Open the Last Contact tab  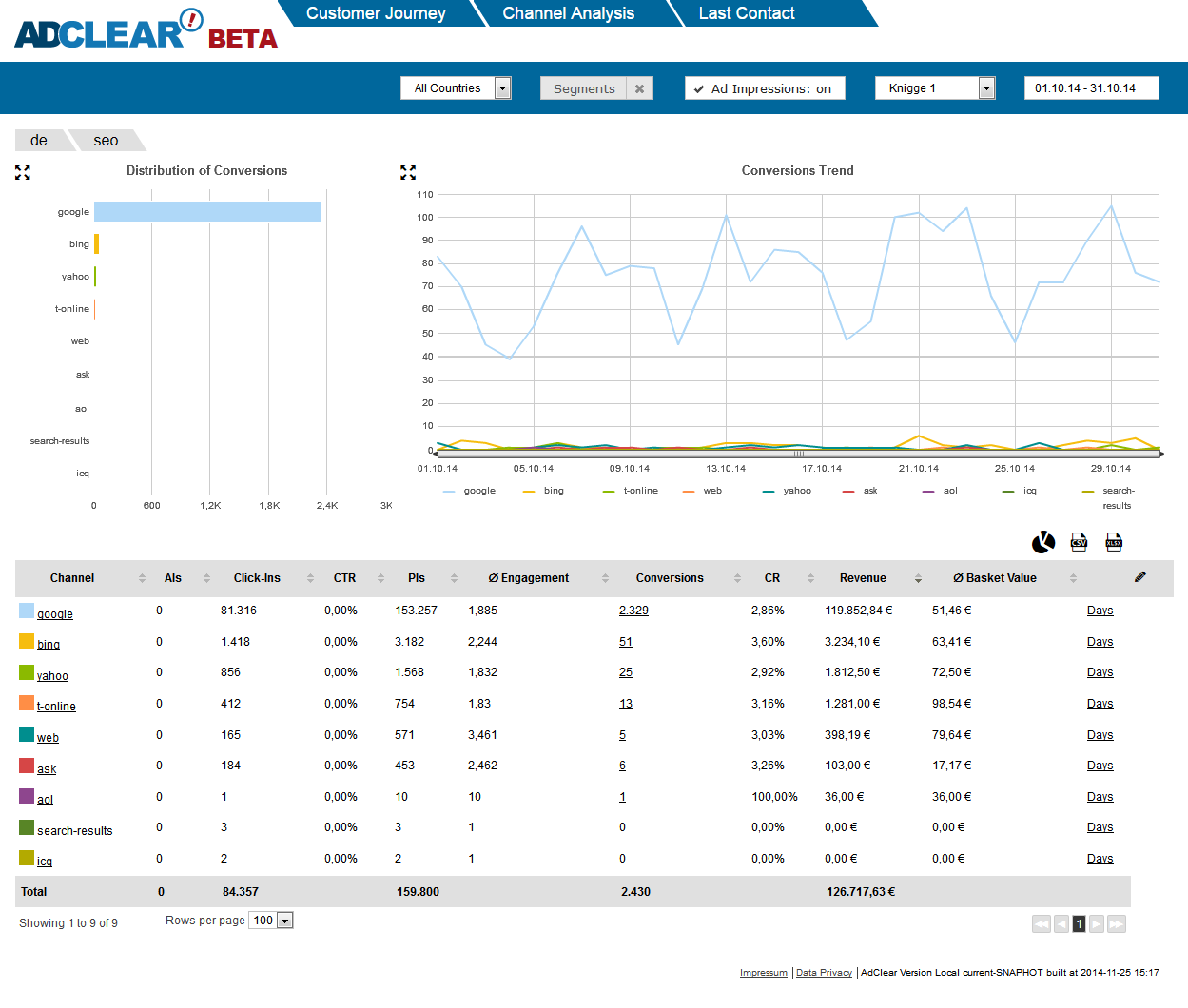click(x=746, y=13)
